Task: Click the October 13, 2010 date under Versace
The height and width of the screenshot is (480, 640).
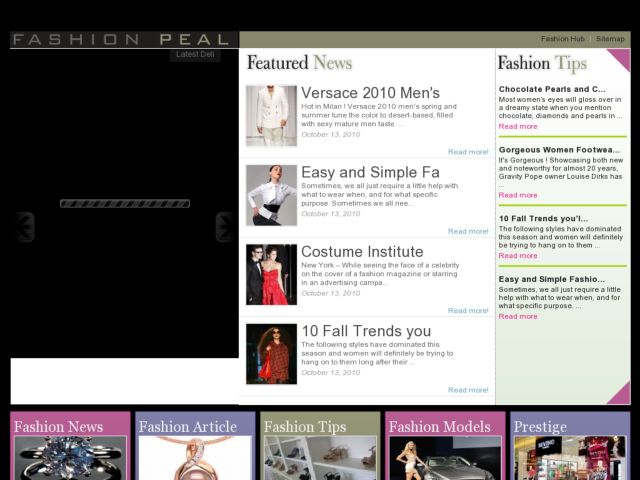Action: [331, 134]
